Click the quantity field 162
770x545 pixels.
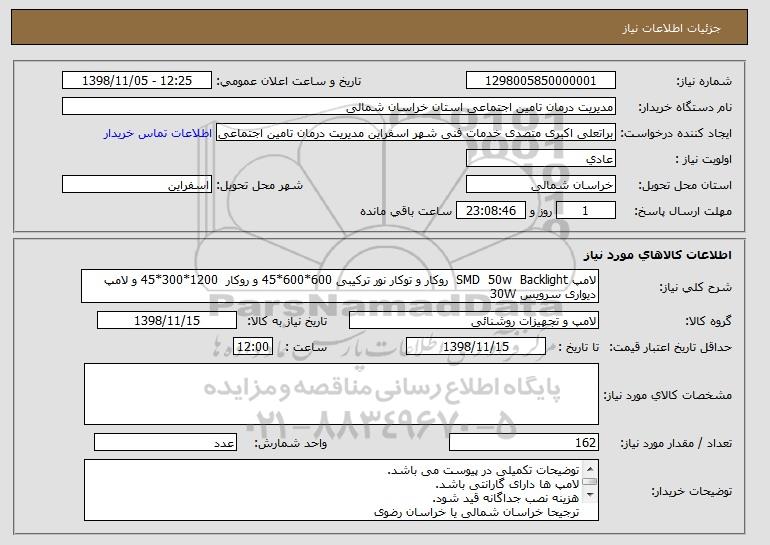tap(524, 442)
